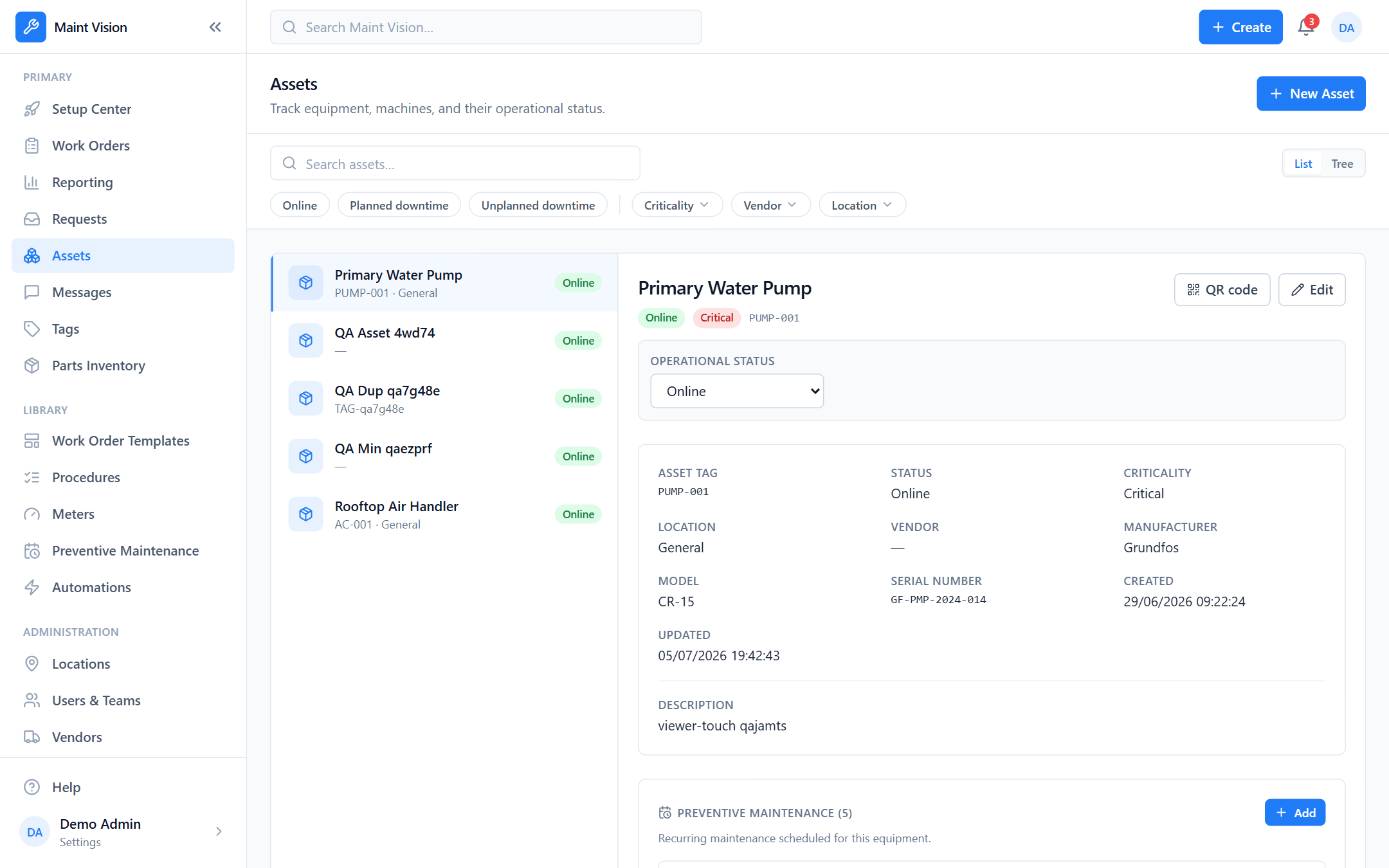Open the QR code for this asset
The image size is (1389, 868).
coord(1222,290)
